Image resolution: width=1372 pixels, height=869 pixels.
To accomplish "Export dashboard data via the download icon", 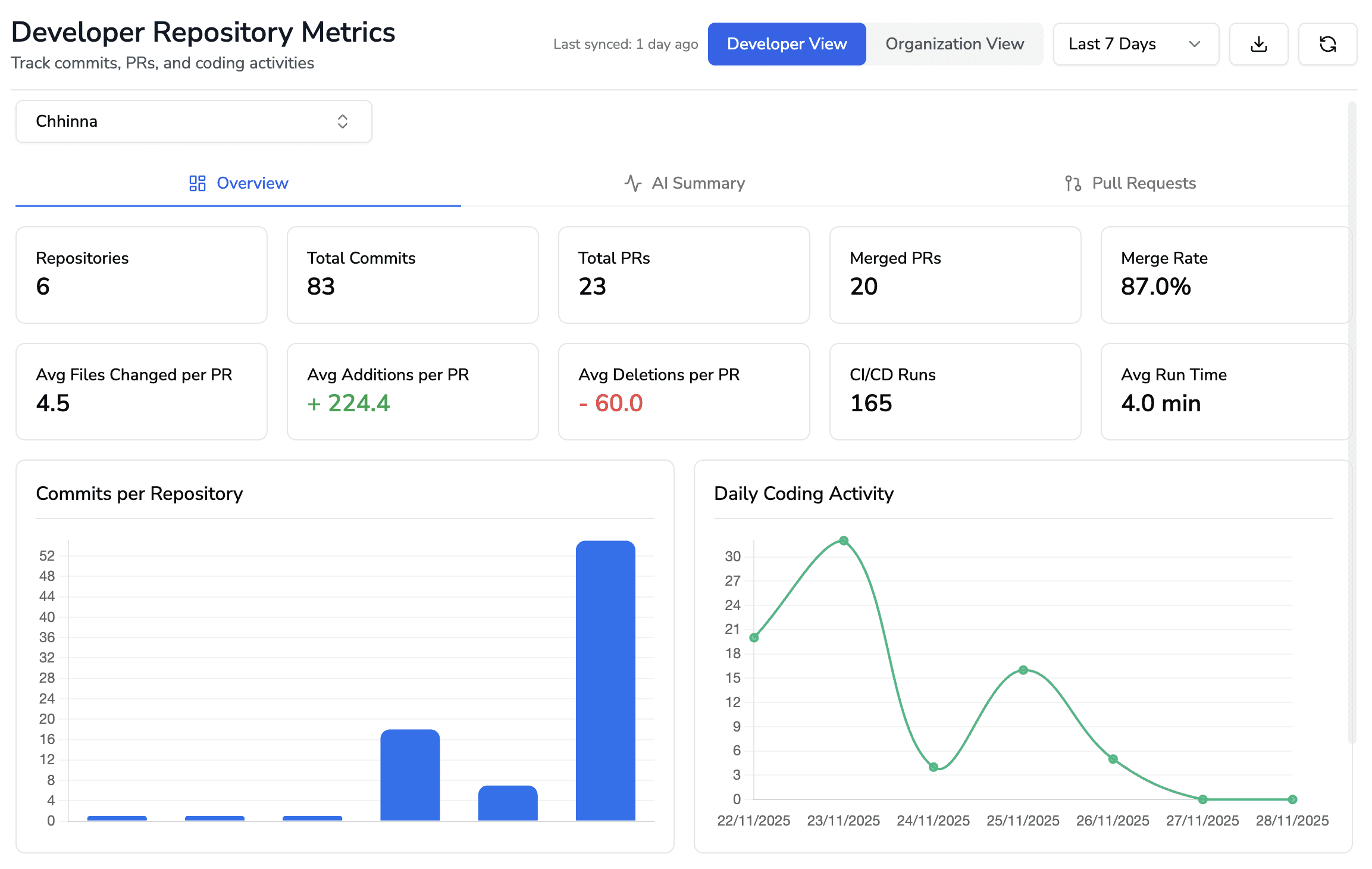I will click(x=1258, y=43).
